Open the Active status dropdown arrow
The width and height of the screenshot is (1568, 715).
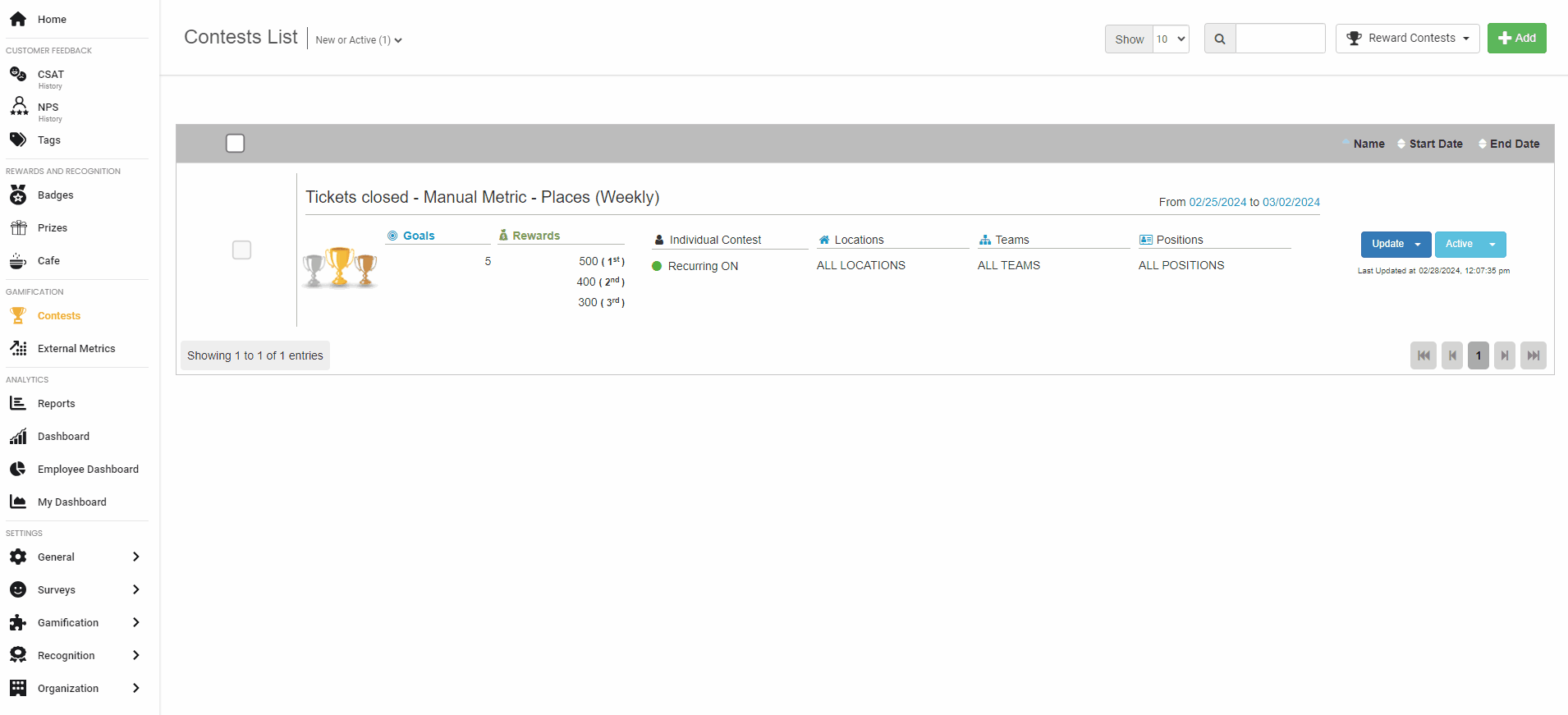tap(1492, 244)
